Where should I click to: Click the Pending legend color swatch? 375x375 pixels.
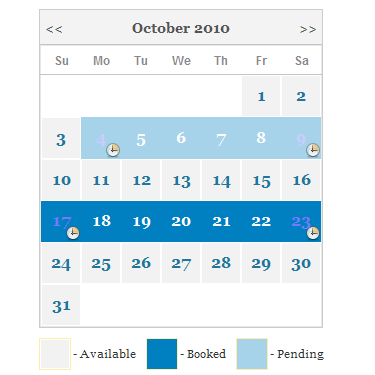252,354
